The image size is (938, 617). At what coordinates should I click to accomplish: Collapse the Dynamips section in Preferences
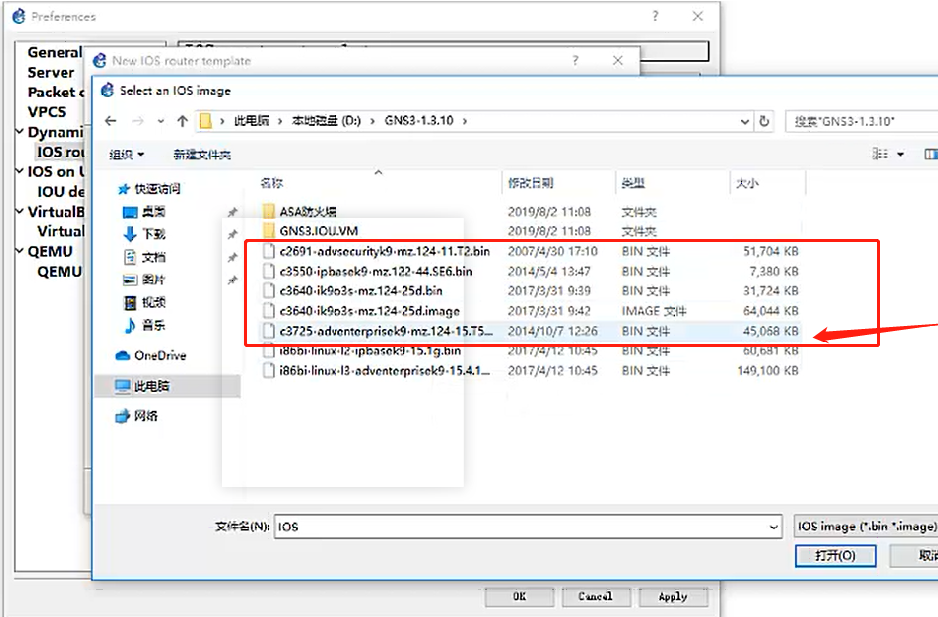pyautogui.click(x=19, y=132)
